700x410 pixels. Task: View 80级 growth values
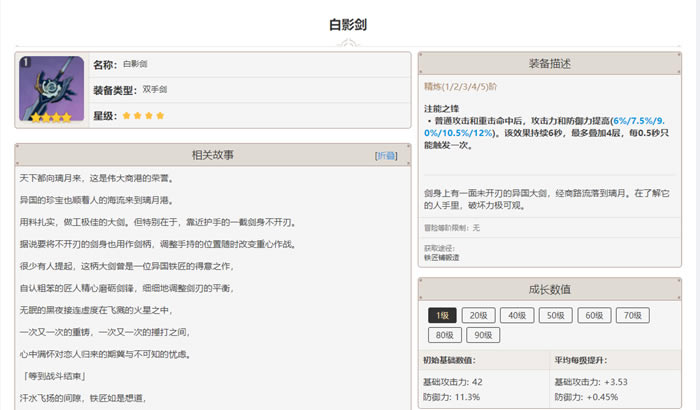tap(443, 335)
